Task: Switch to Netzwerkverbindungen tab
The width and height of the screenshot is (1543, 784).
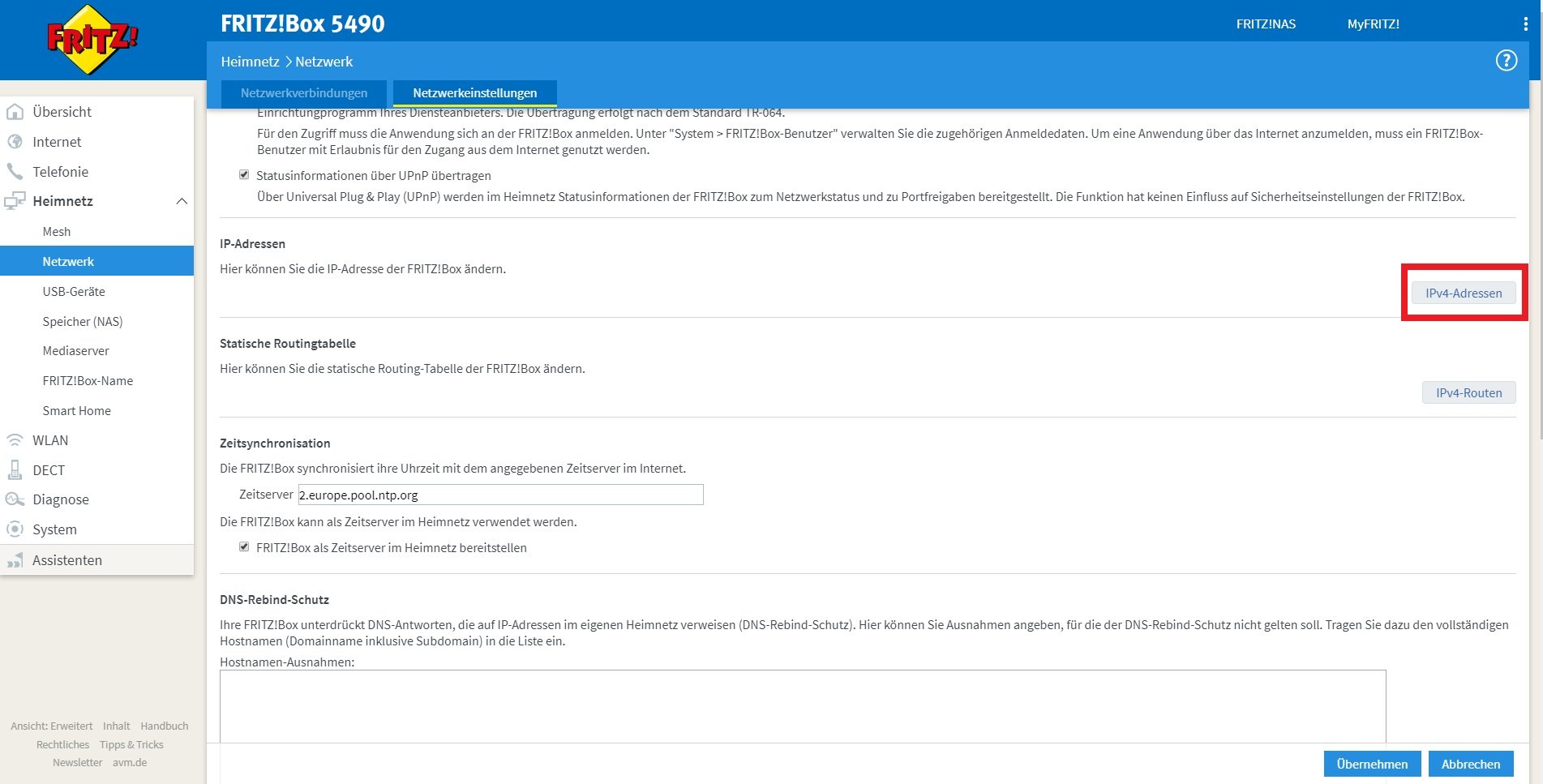Action: (303, 93)
